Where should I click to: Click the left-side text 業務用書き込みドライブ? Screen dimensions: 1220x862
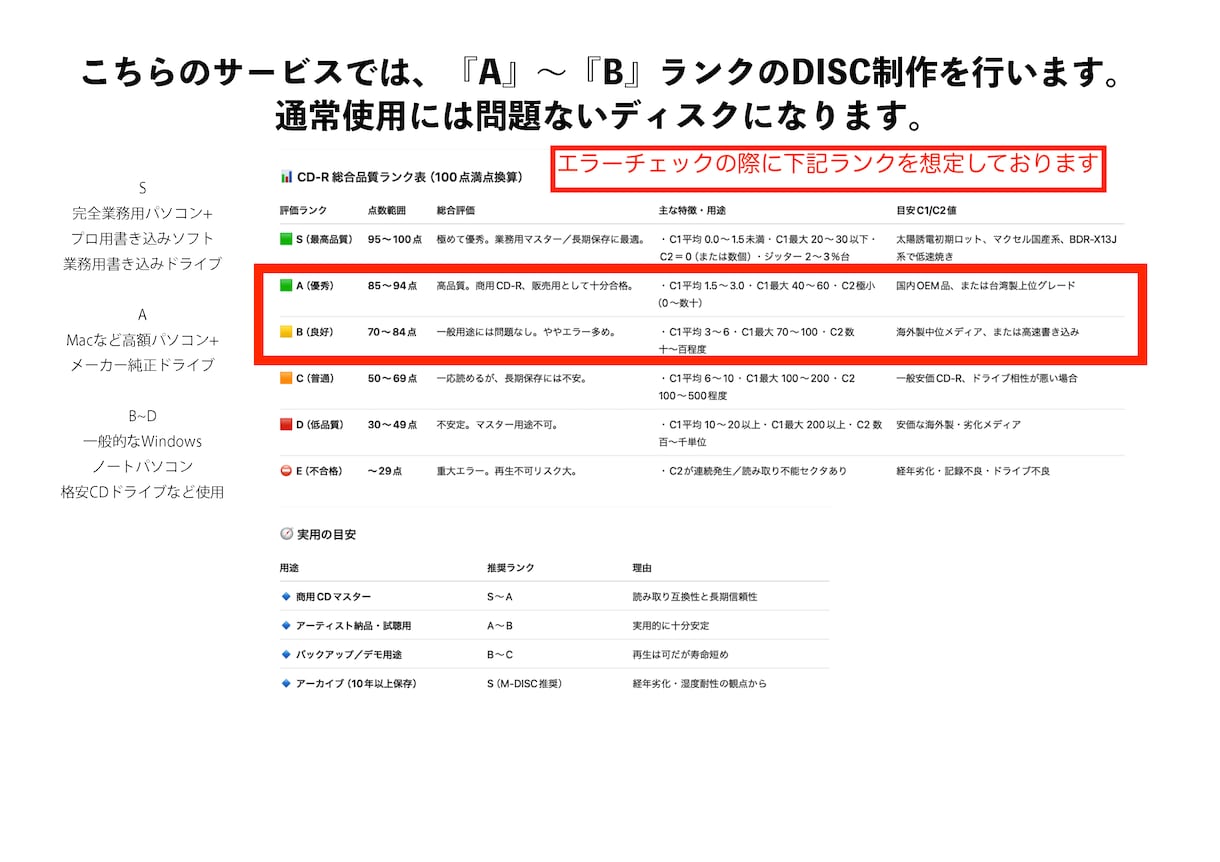[142, 264]
